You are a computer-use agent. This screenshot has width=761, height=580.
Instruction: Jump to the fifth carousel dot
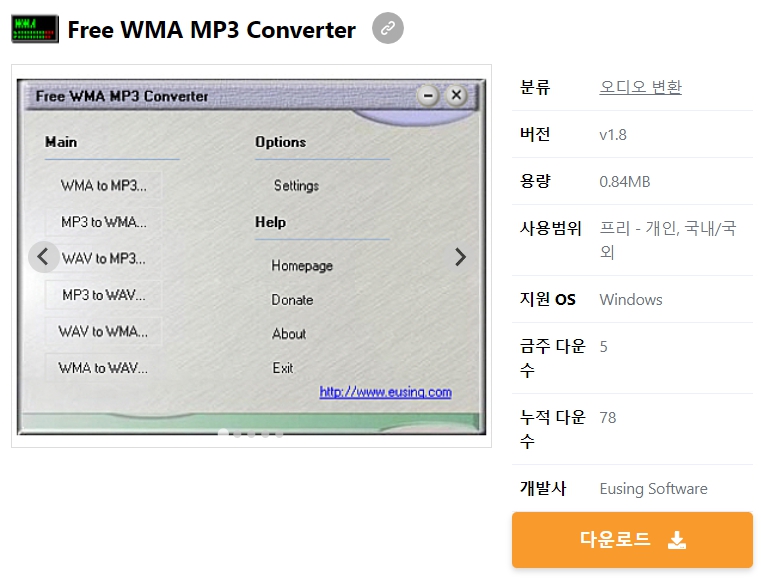(x=280, y=434)
